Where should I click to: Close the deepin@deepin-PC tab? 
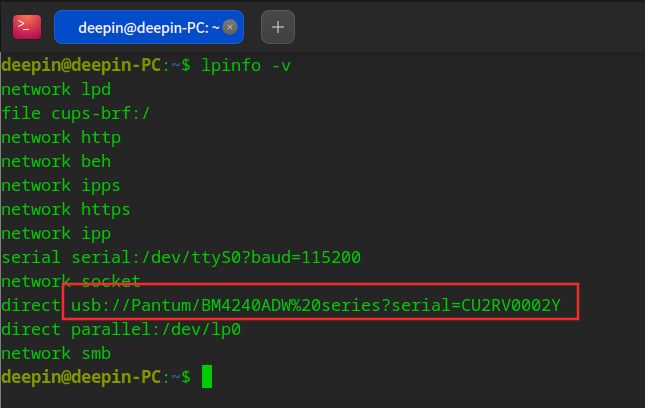230,27
